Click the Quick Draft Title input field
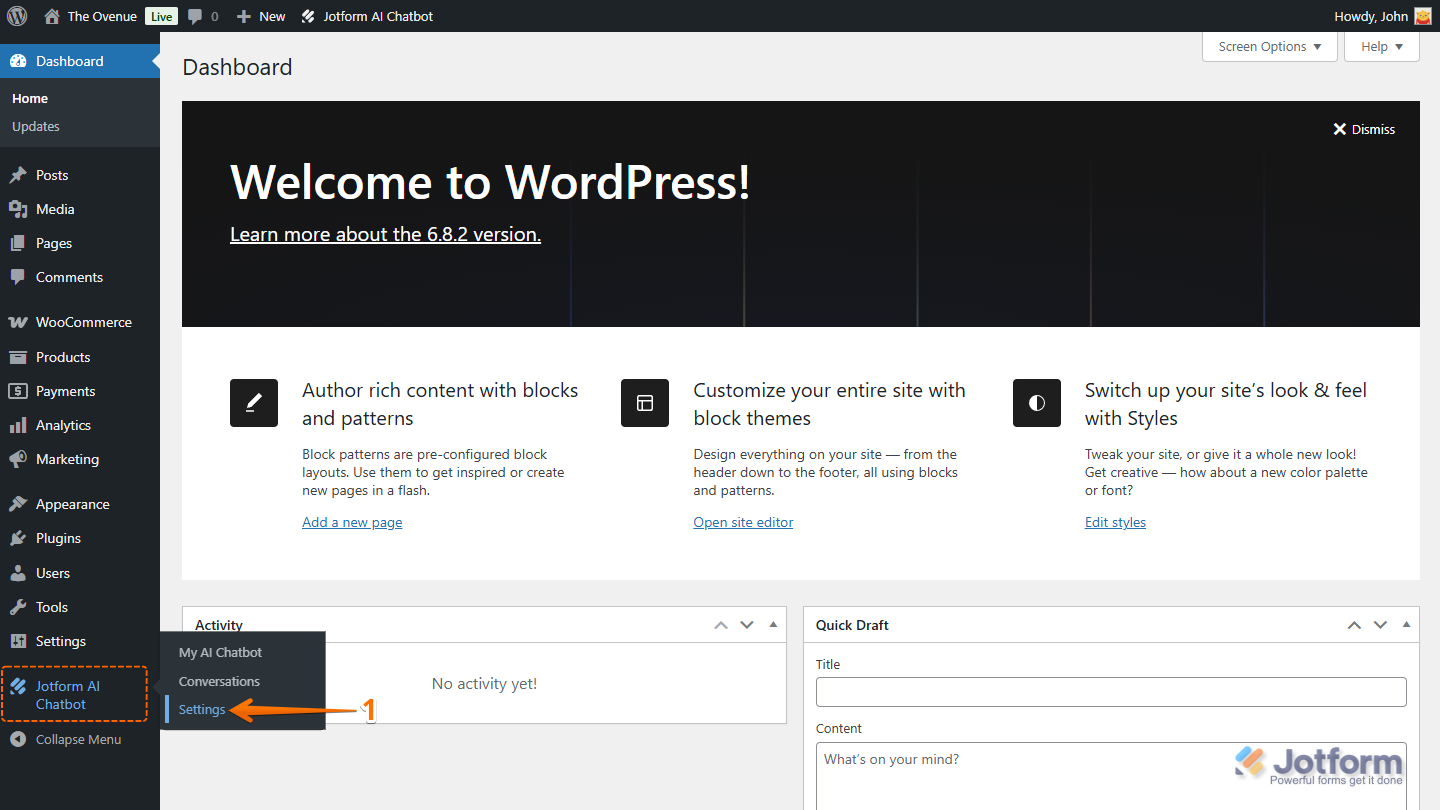The height and width of the screenshot is (810, 1440). tap(1111, 691)
